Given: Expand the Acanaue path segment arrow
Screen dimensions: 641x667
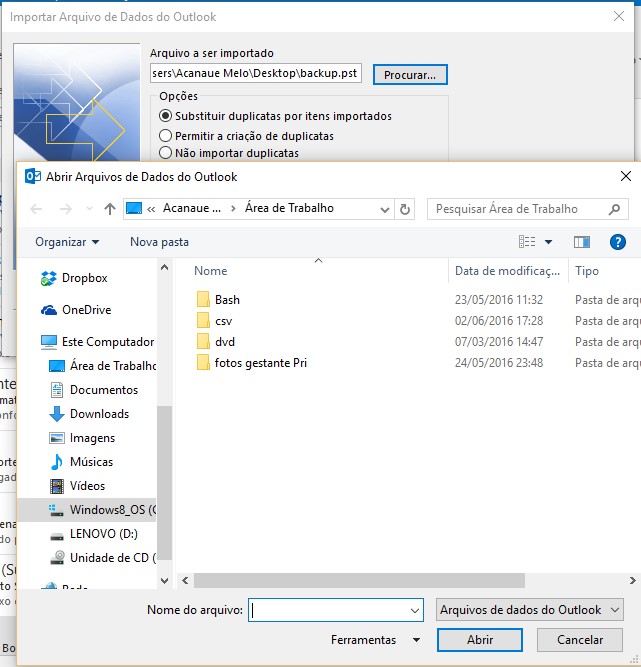Looking at the screenshot, I should pyautogui.click(x=233, y=209).
